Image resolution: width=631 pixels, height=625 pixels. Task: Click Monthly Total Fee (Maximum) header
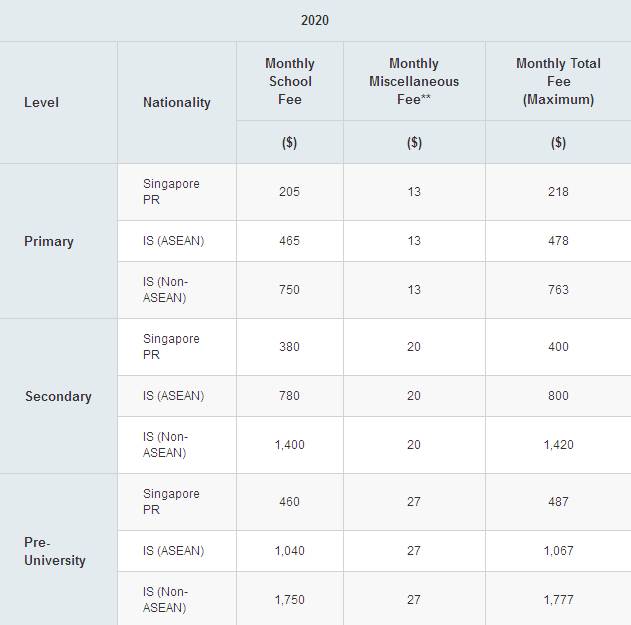[558, 81]
